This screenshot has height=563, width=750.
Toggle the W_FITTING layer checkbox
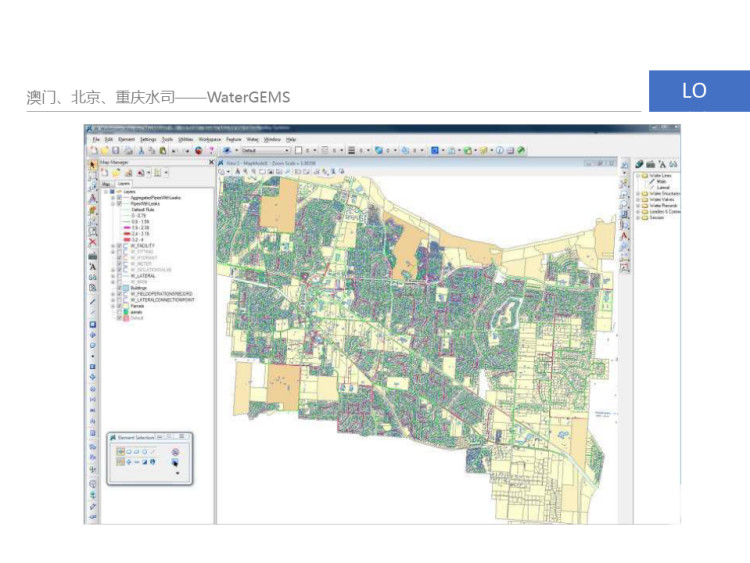click(120, 252)
